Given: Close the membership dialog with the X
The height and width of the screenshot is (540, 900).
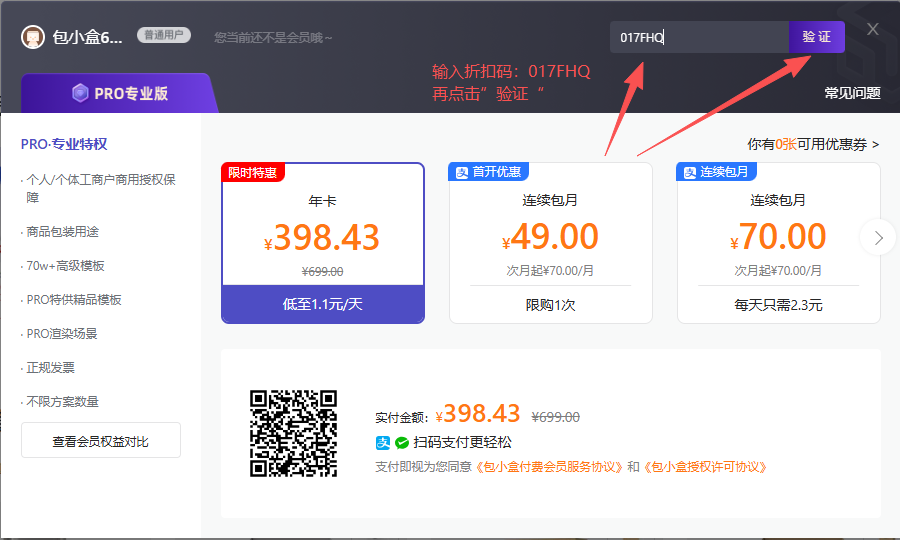Looking at the screenshot, I should (872, 29).
